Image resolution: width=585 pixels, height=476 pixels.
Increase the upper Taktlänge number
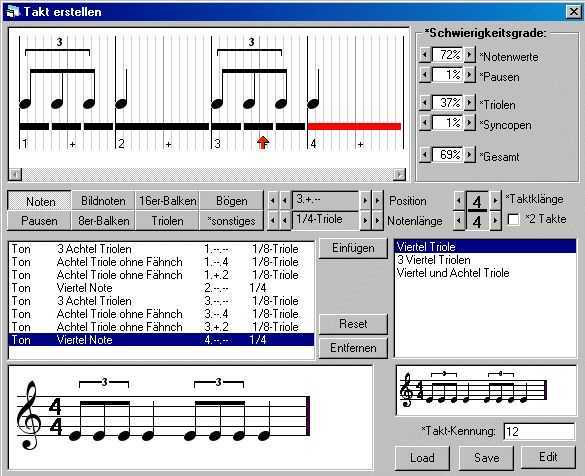click(495, 201)
